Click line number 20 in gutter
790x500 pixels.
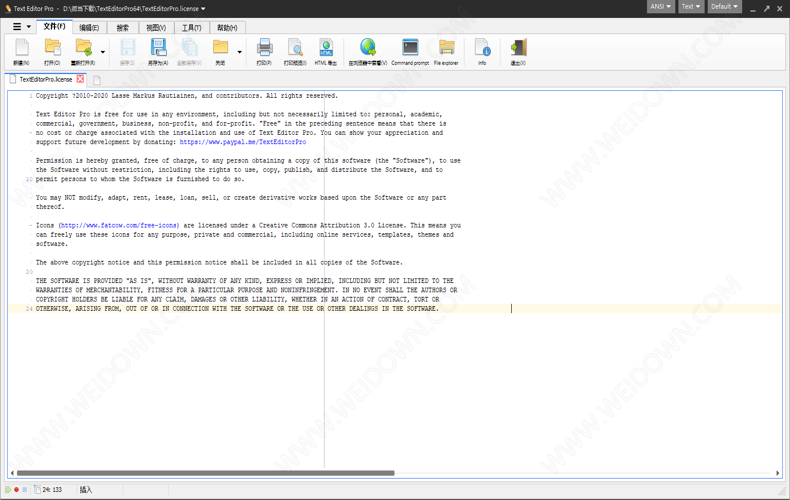click(x=29, y=272)
